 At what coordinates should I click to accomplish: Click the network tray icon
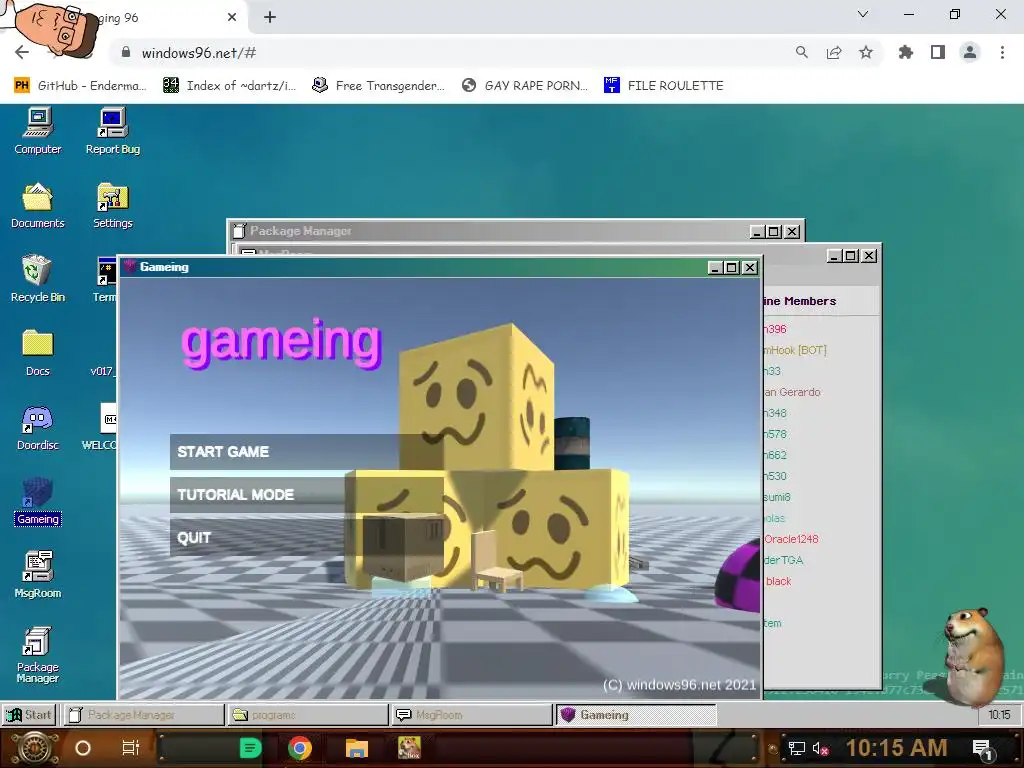click(x=797, y=749)
